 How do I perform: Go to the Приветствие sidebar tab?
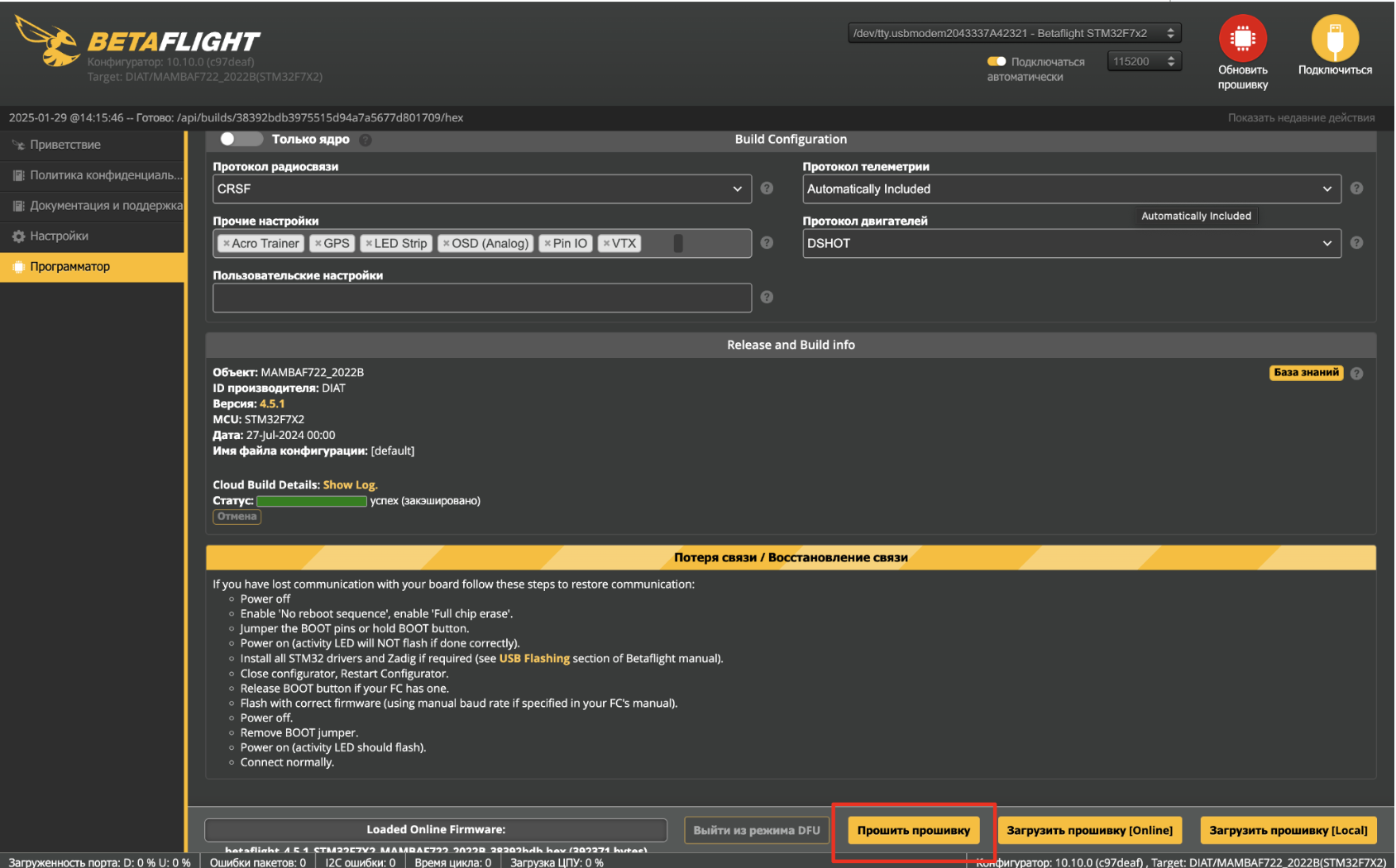coord(65,145)
